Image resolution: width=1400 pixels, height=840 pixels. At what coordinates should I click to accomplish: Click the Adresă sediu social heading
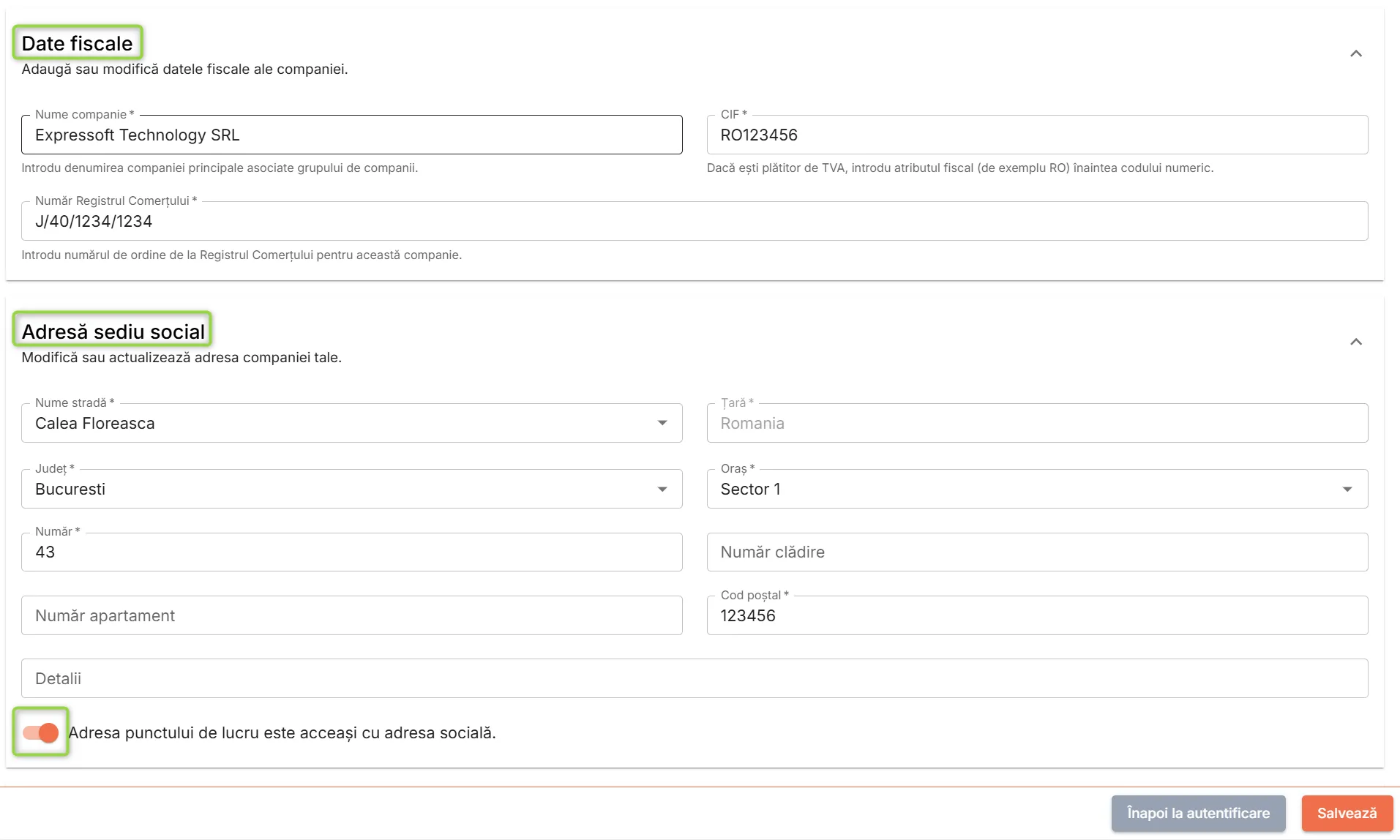point(113,331)
